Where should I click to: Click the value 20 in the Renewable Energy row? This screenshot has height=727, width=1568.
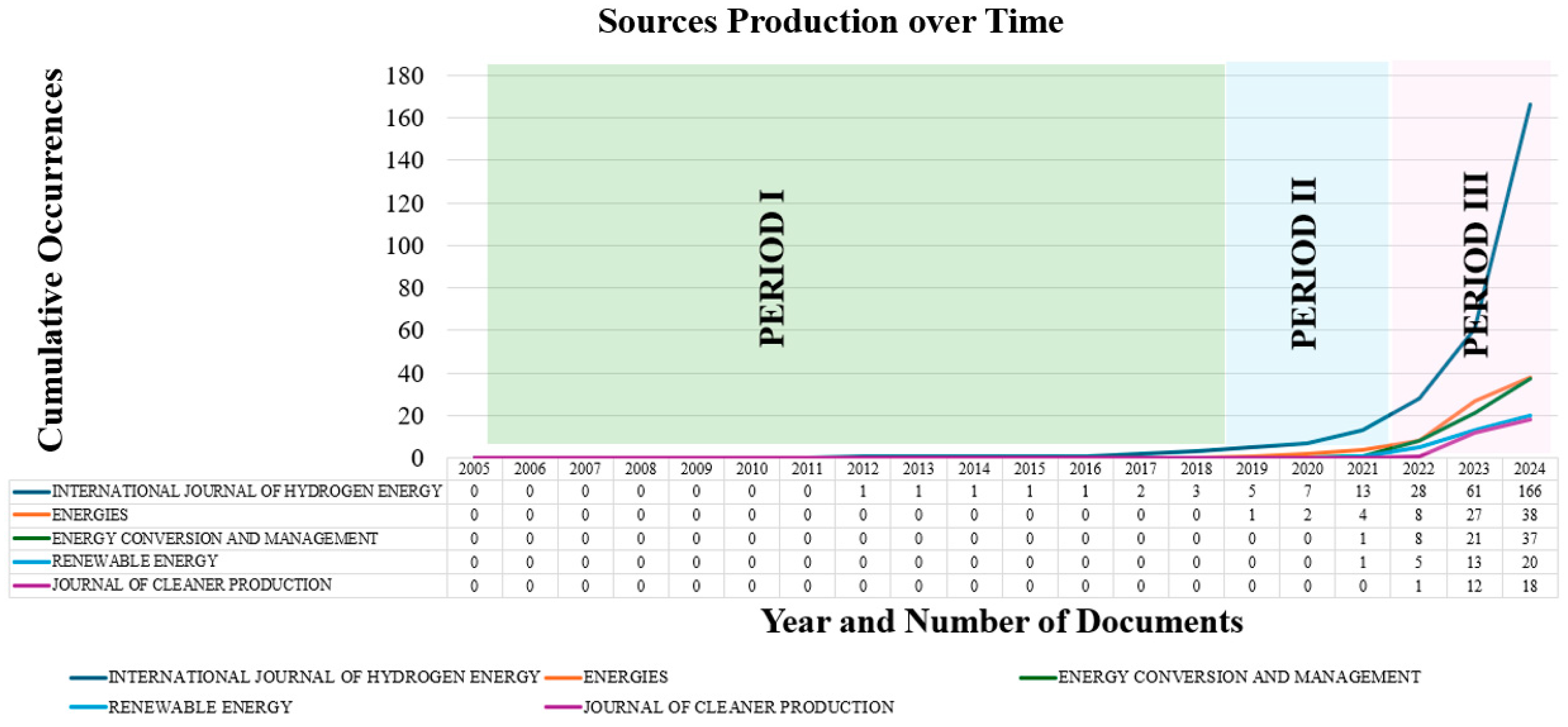1529,563
